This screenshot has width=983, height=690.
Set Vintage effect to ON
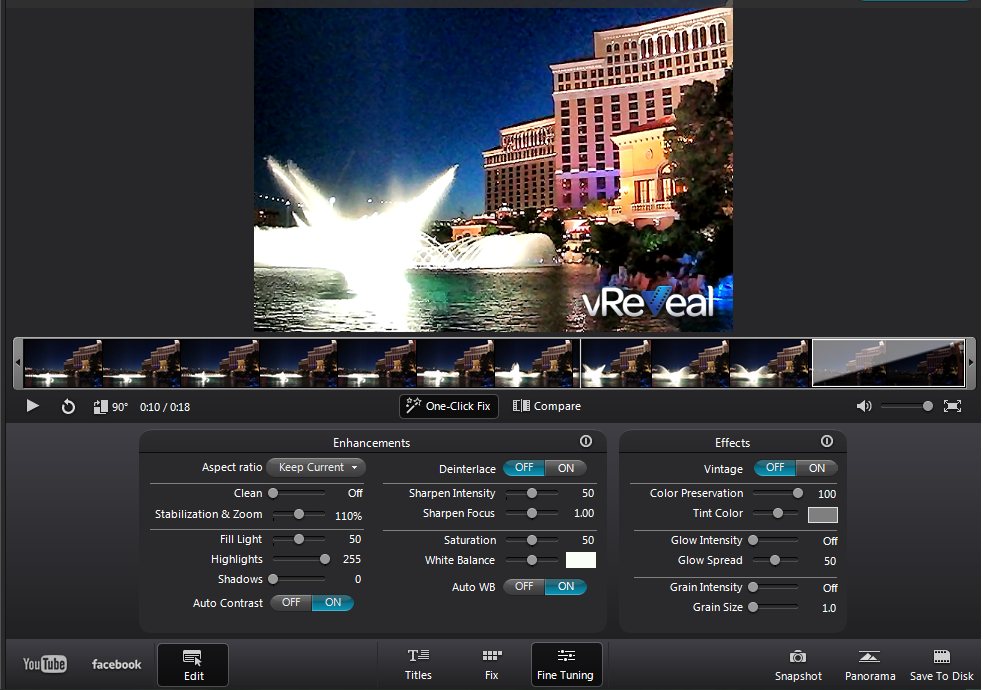816,468
